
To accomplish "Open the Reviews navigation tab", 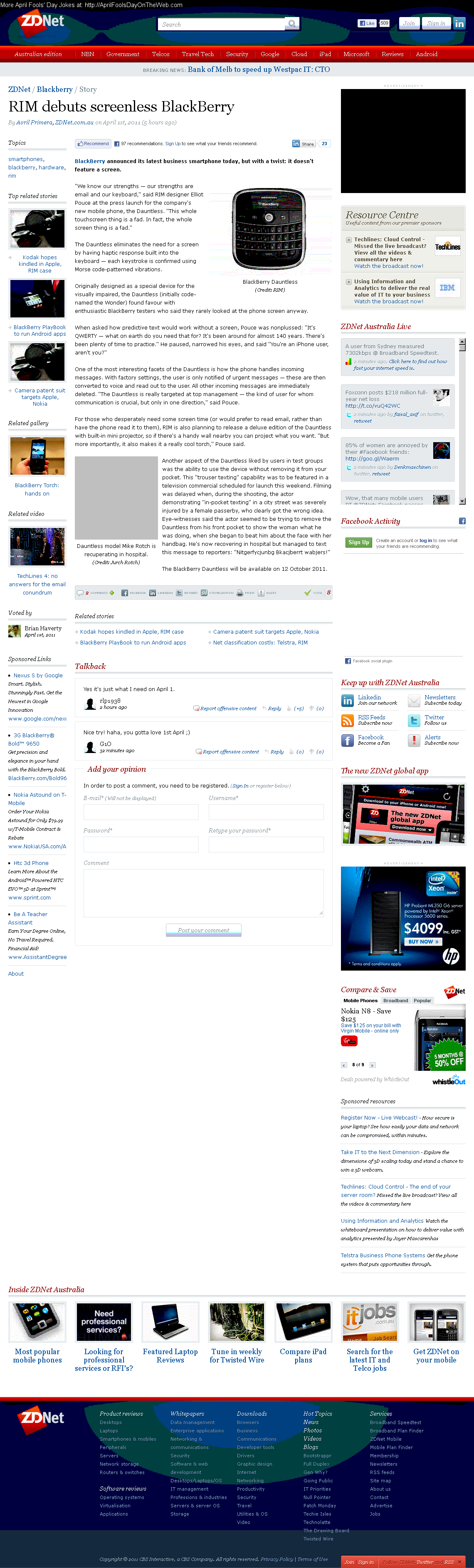I will tap(393, 54).
